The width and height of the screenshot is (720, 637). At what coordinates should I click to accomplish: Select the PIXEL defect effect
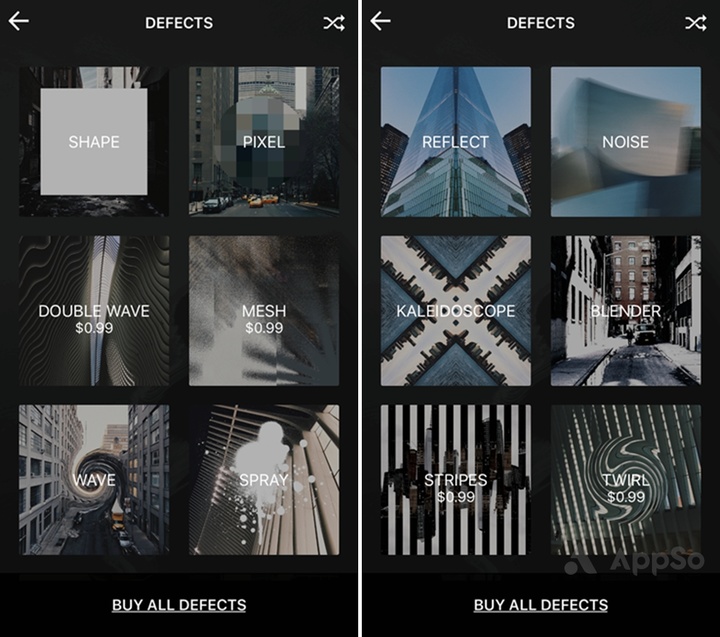pos(264,141)
